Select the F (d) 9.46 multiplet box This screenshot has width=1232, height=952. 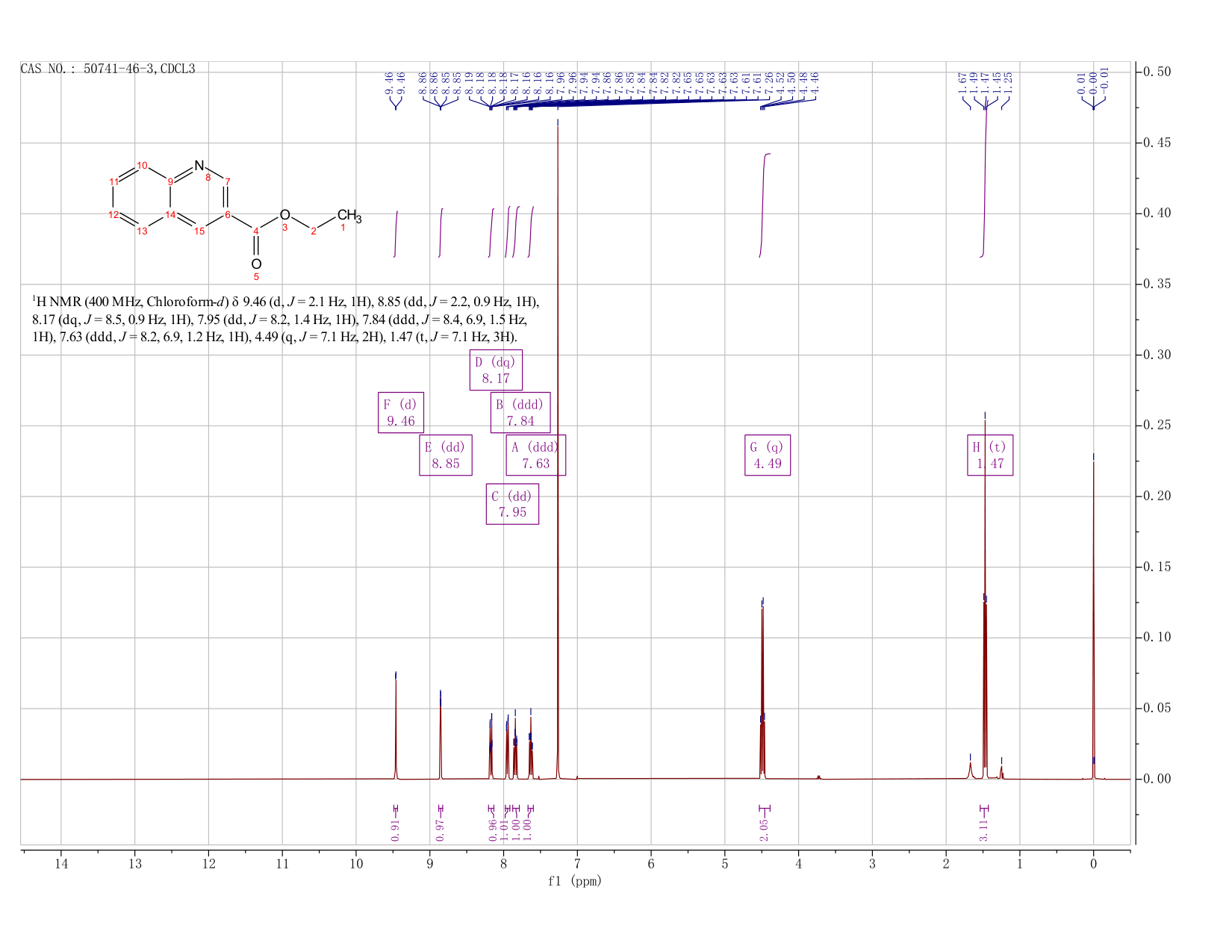[x=401, y=413]
